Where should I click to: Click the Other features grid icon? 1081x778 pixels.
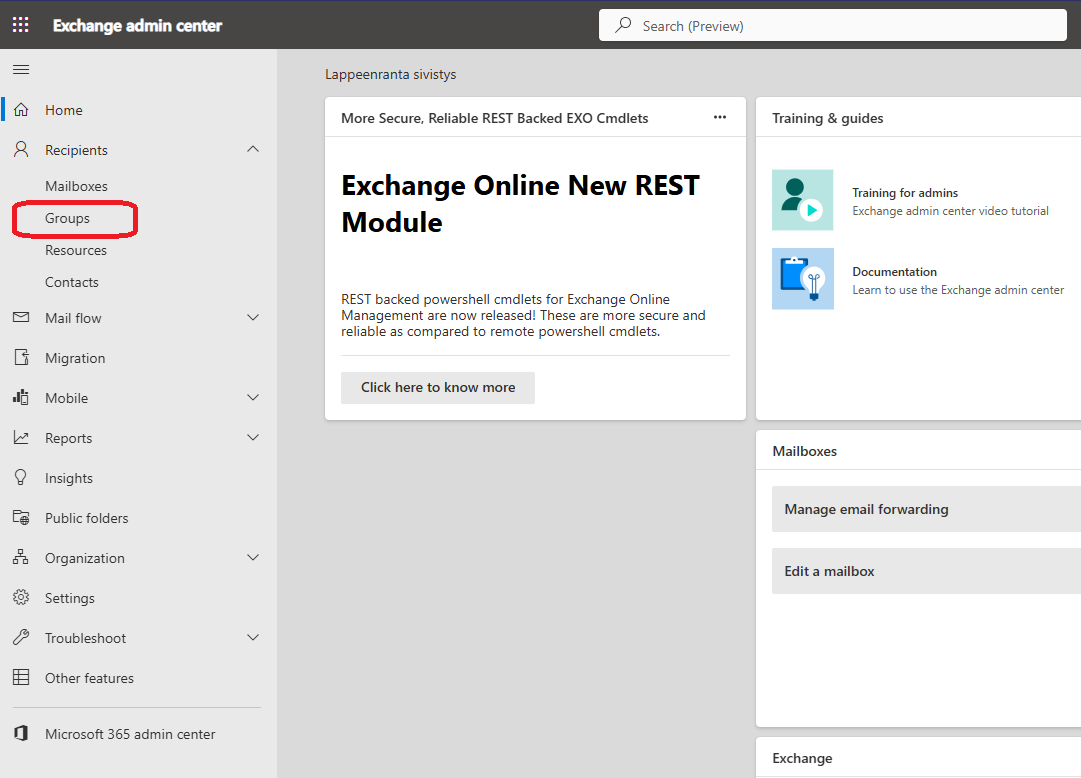click(21, 678)
